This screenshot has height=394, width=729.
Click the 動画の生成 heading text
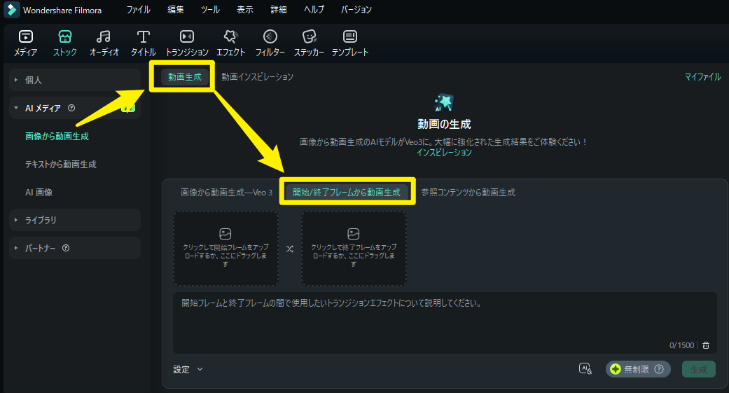[x=444, y=124]
